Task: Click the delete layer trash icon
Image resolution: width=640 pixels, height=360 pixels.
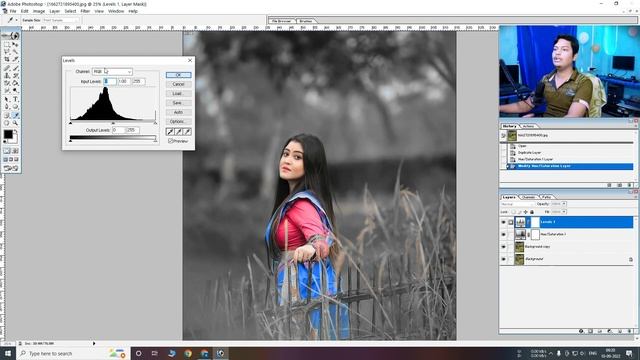Action: pos(629,331)
